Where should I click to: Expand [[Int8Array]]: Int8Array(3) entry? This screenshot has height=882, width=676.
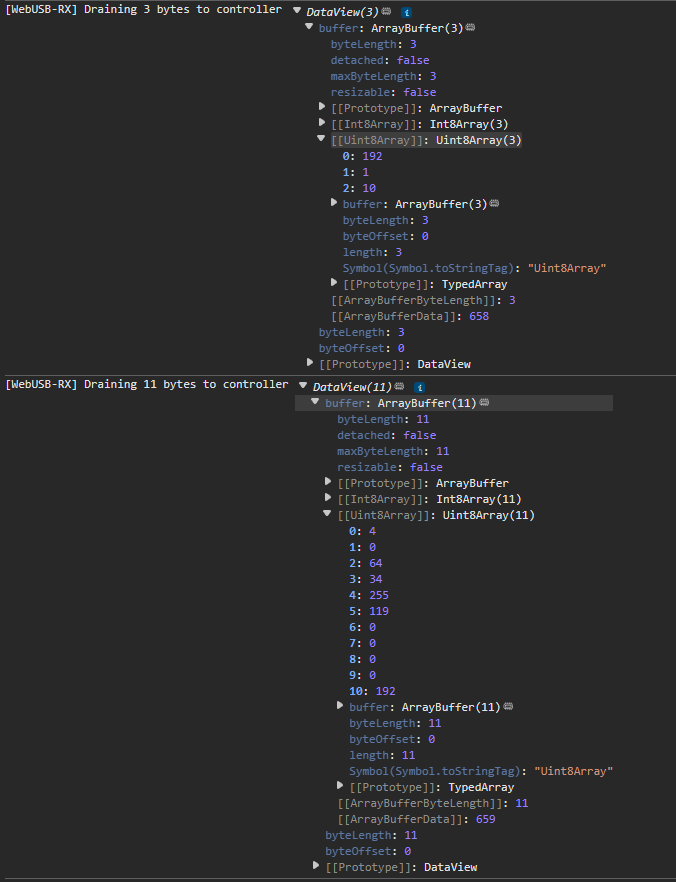[x=323, y=123]
